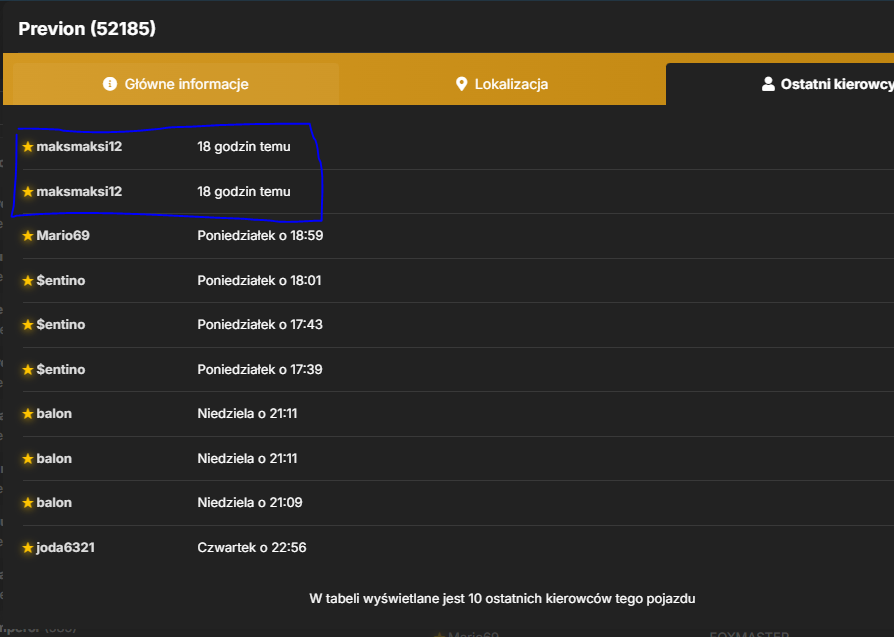Select the Ostatni kierowcy tab
This screenshot has width=894, height=637.
coord(780,84)
